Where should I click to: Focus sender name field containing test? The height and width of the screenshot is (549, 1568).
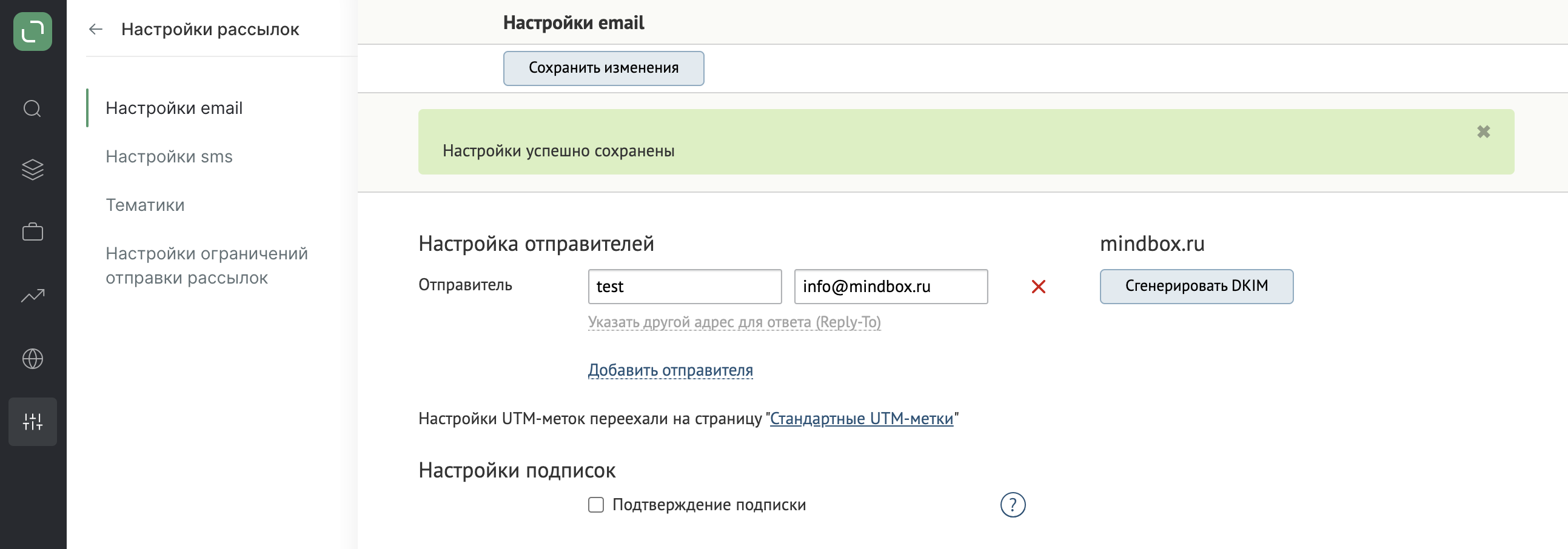(685, 287)
